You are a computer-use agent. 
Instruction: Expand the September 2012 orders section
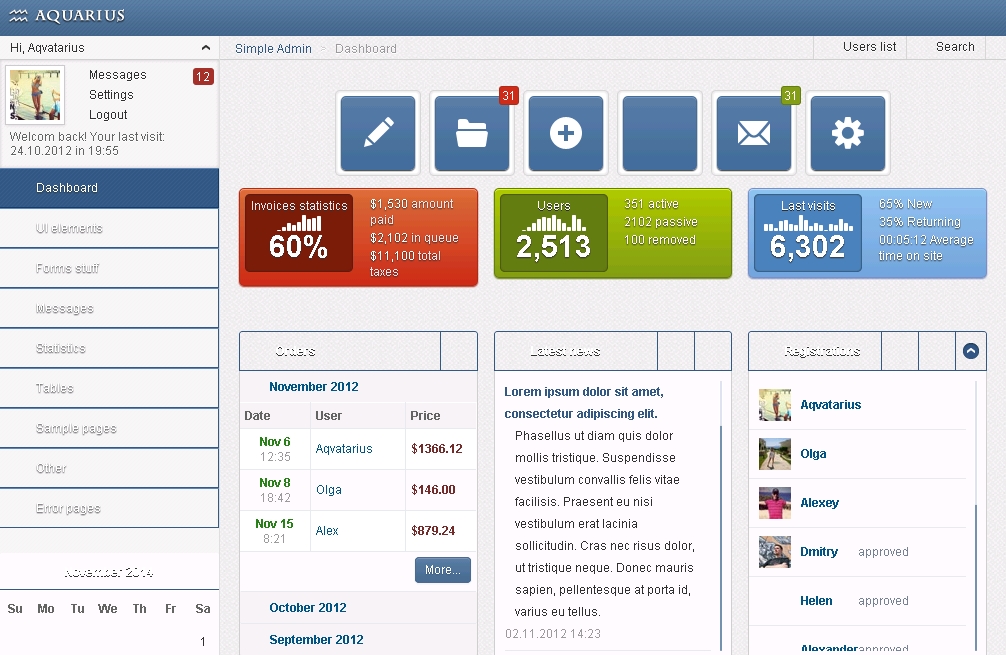coord(316,640)
